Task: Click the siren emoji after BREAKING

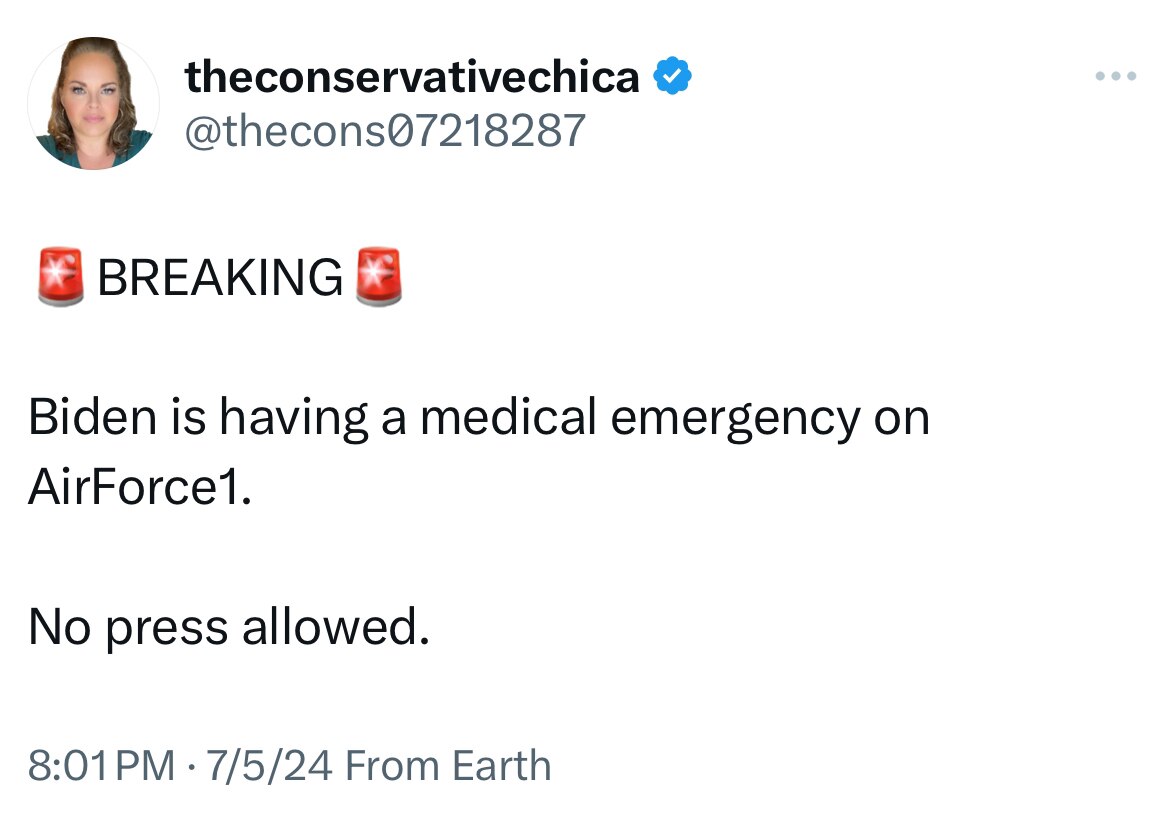Action: click(x=379, y=277)
